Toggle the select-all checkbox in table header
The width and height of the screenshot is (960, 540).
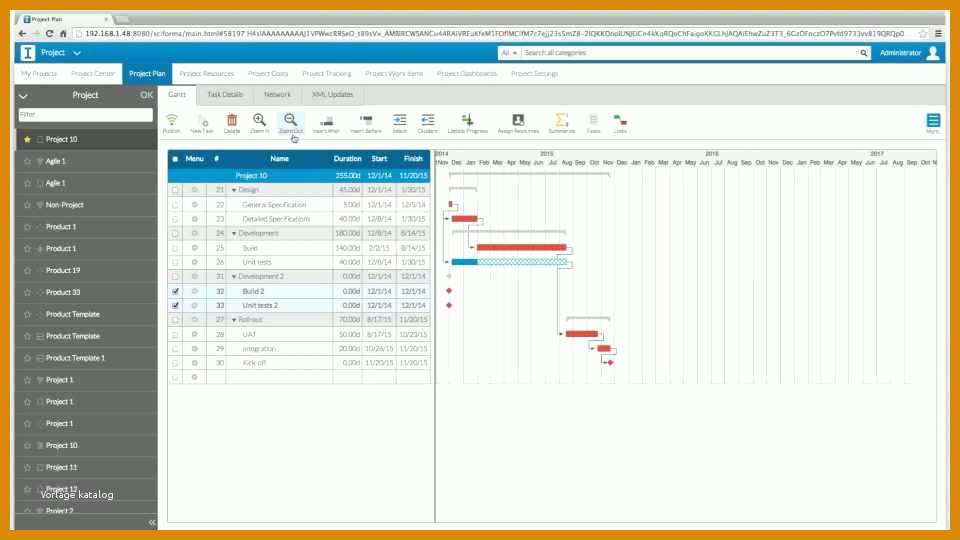[175, 159]
